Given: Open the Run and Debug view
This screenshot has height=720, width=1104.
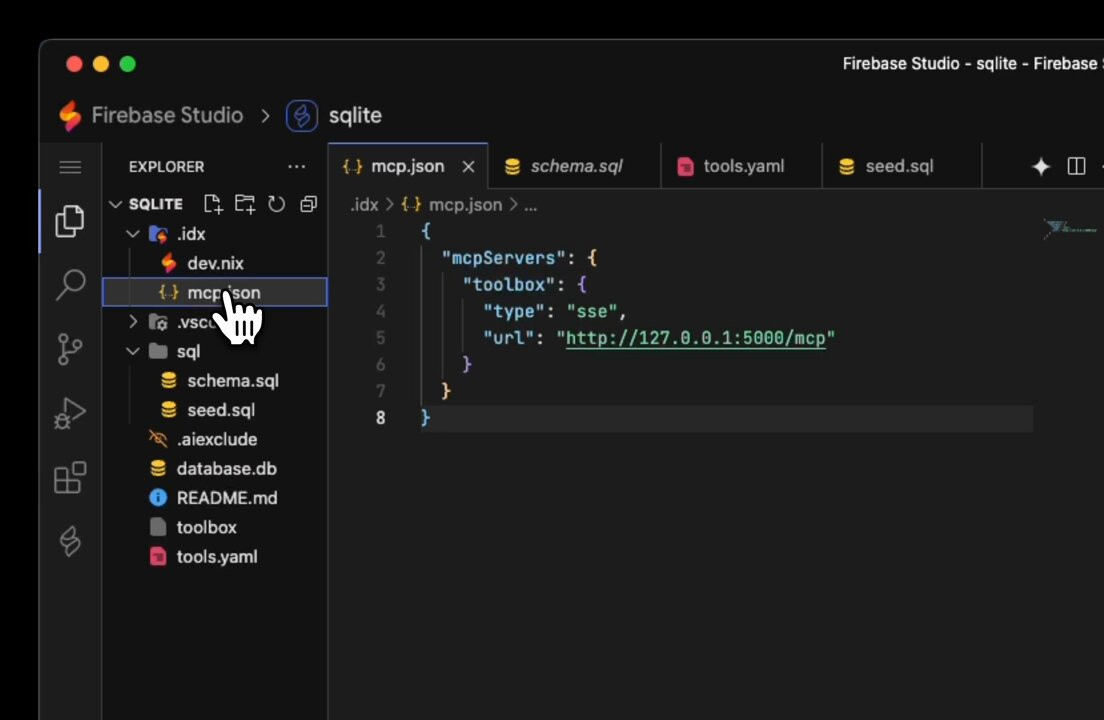Looking at the screenshot, I should coord(70,413).
